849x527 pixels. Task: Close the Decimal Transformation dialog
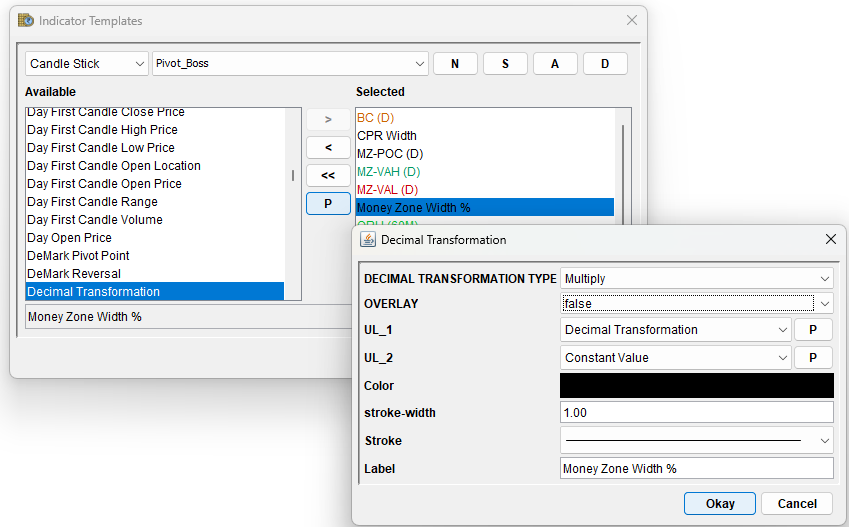pos(830,240)
